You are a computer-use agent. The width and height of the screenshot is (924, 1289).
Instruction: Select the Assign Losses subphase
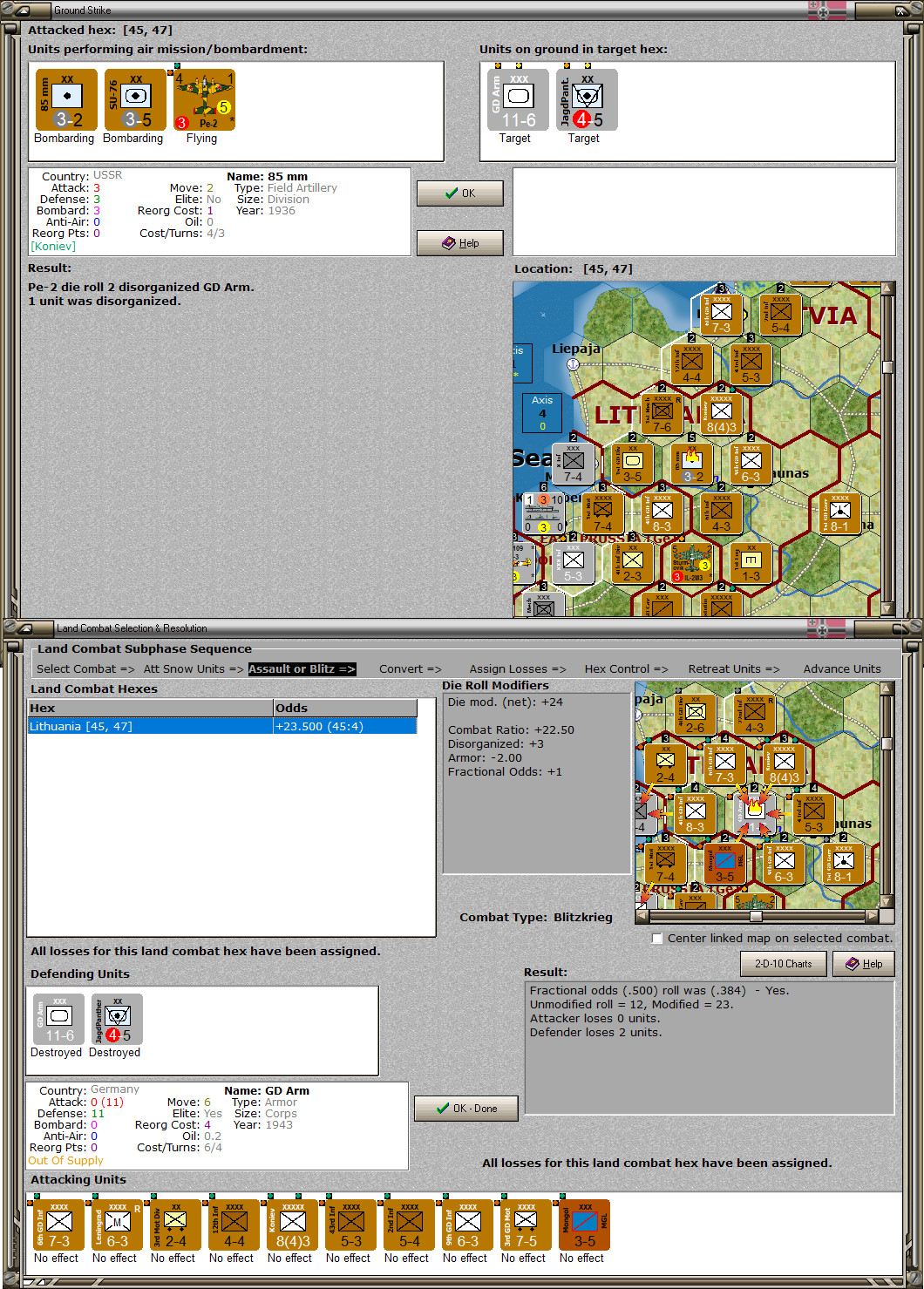(518, 669)
